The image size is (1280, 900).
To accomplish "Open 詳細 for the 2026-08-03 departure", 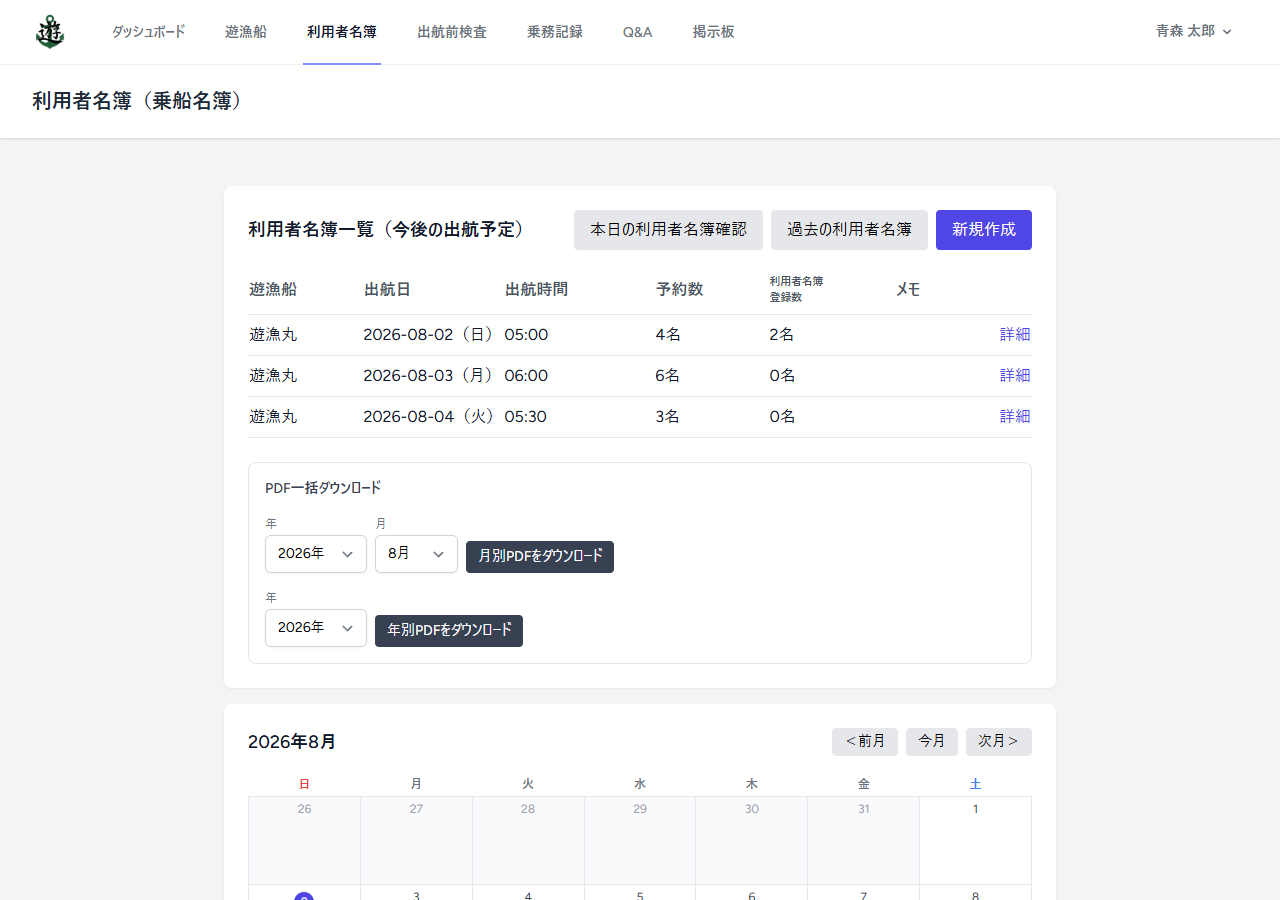I will 1015,376.
